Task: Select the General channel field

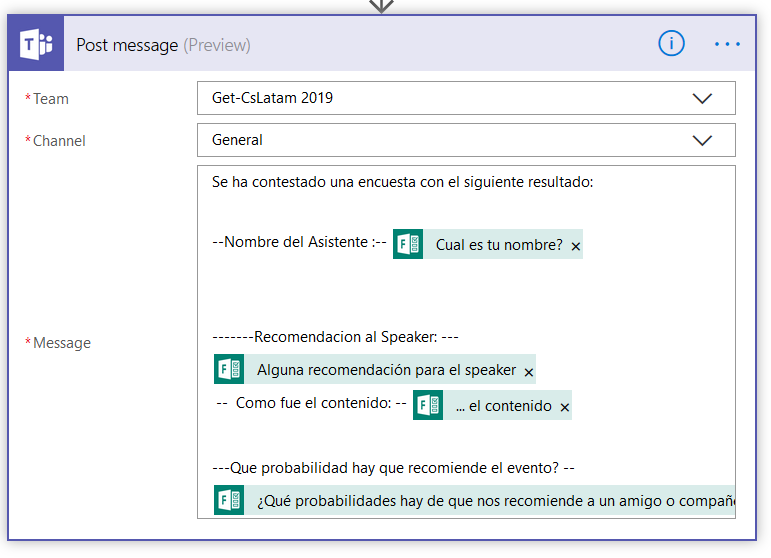Action: (440, 141)
